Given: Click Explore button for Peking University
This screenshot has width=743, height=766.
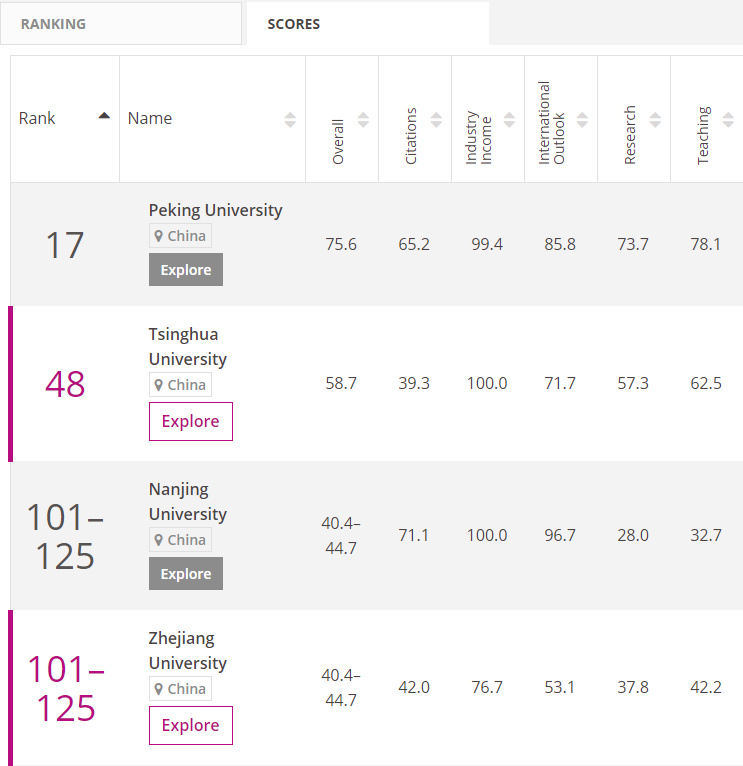Looking at the screenshot, I should [x=186, y=270].
